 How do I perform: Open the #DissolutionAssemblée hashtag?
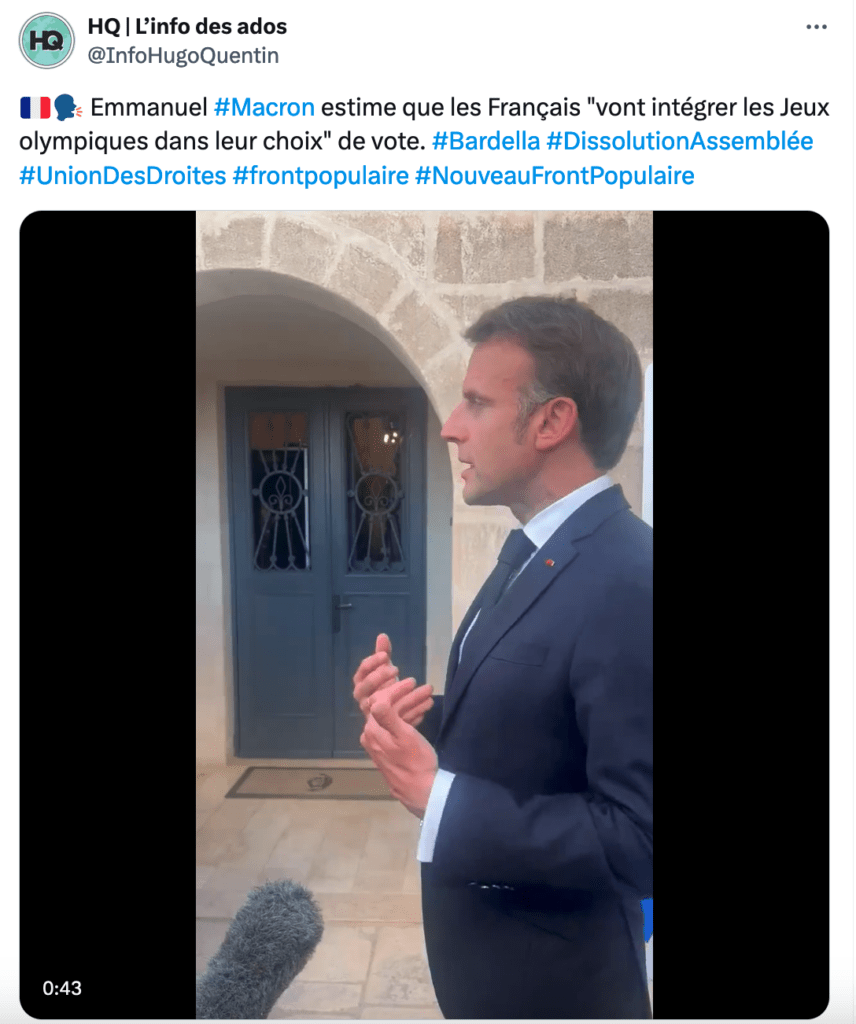point(680,141)
